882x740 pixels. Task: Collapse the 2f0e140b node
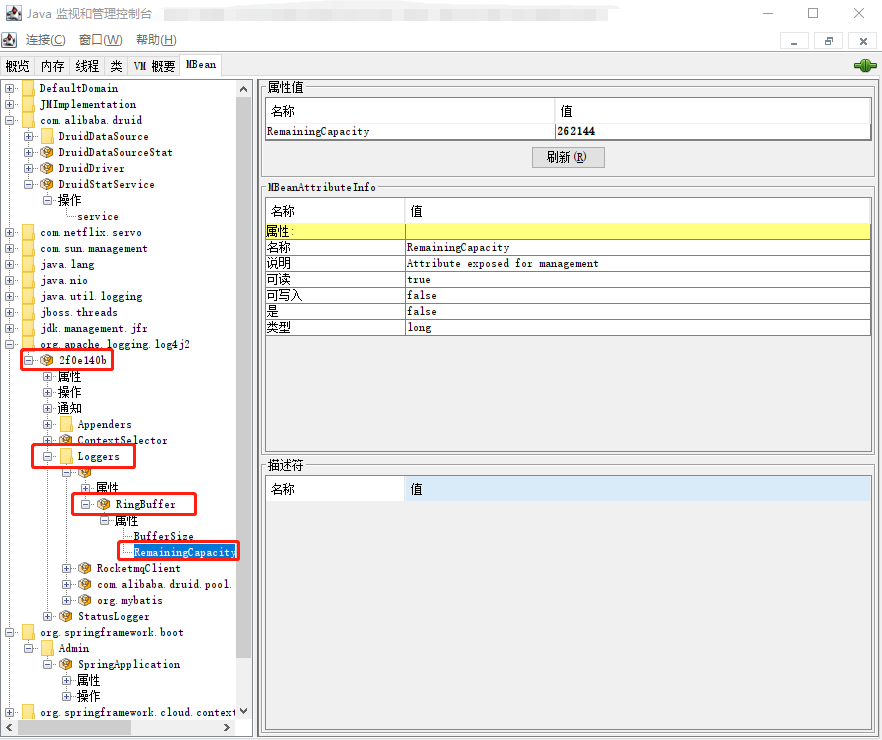click(28, 360)
